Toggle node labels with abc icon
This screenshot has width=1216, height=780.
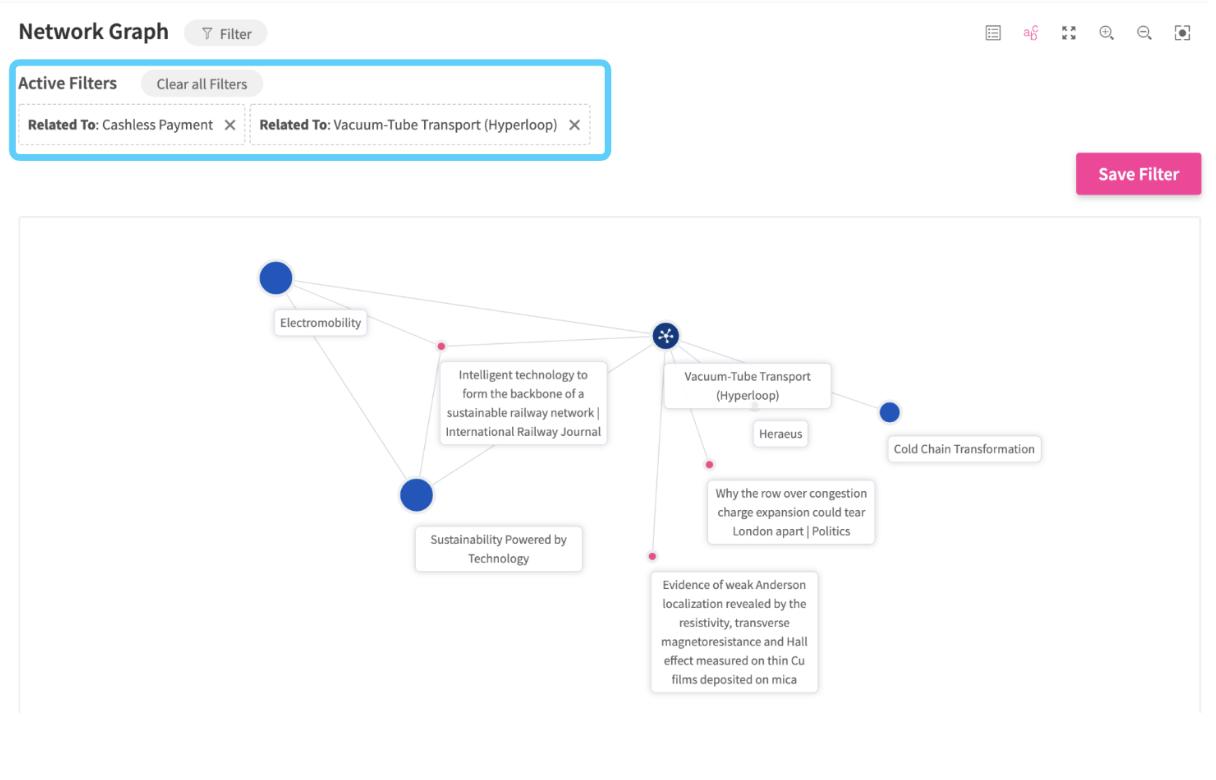[x=1031, y=33]
